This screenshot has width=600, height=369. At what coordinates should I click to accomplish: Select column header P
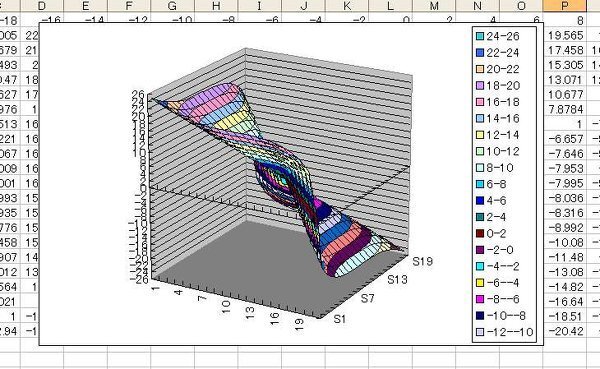(x=564, y=5)
